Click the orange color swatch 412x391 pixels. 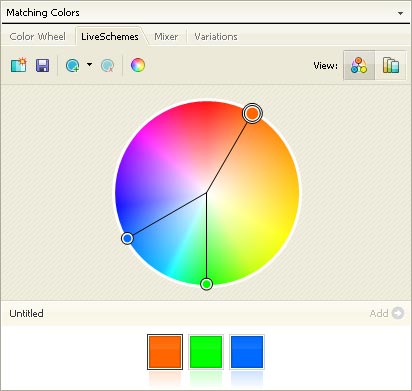coord(165,352)
